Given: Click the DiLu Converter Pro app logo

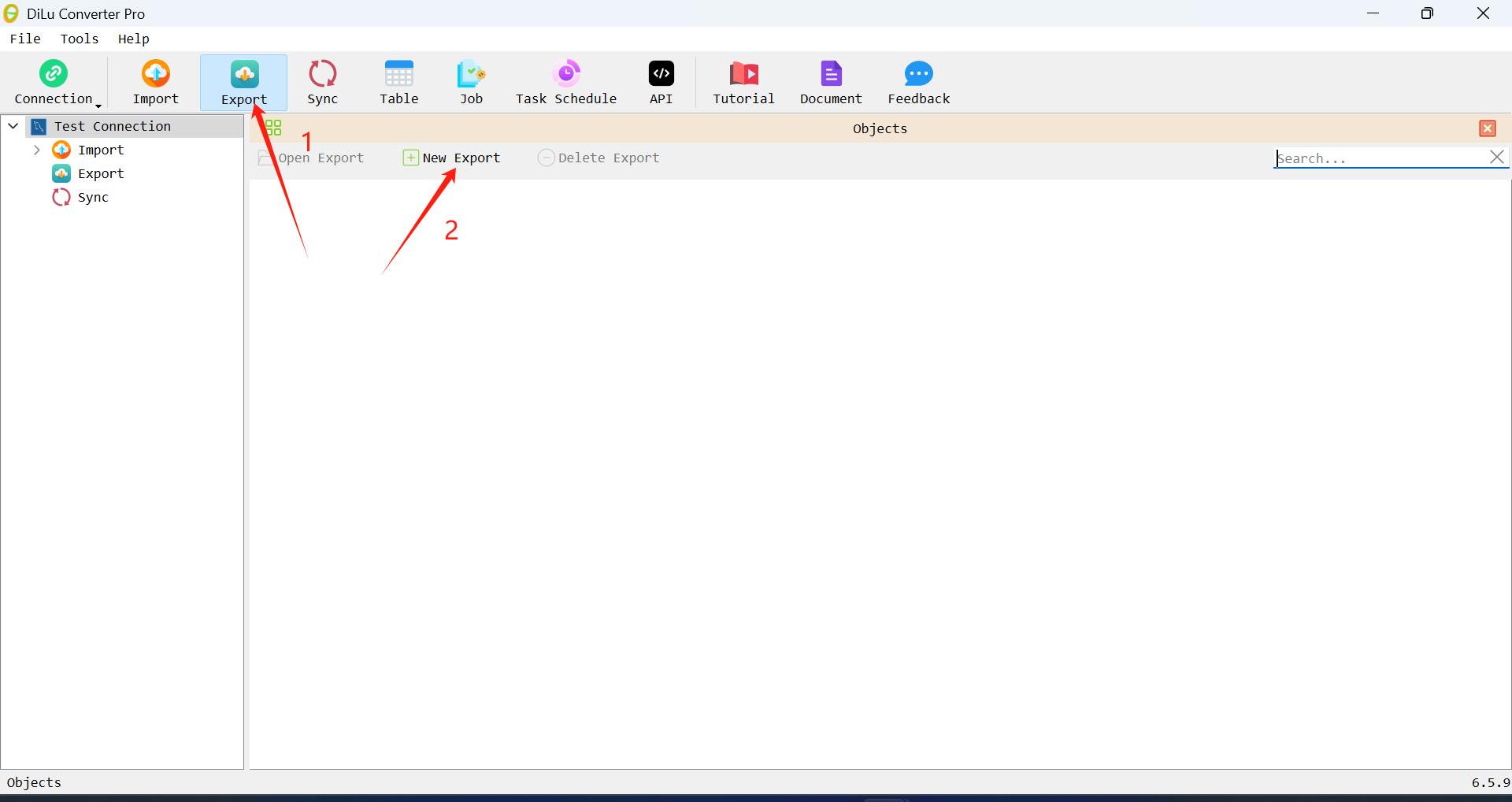Looking at the screenshot, I should tap(11, 13).
